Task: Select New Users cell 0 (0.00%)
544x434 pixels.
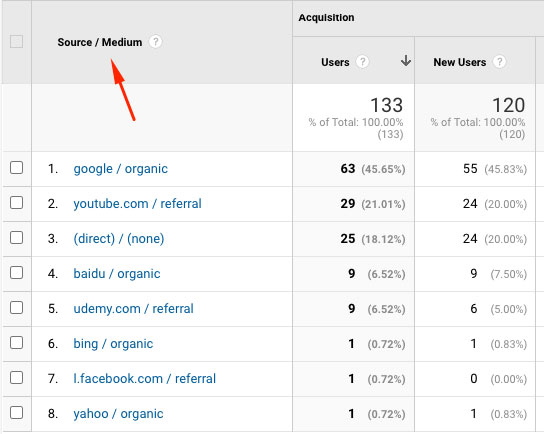Action: pos(499,379)
